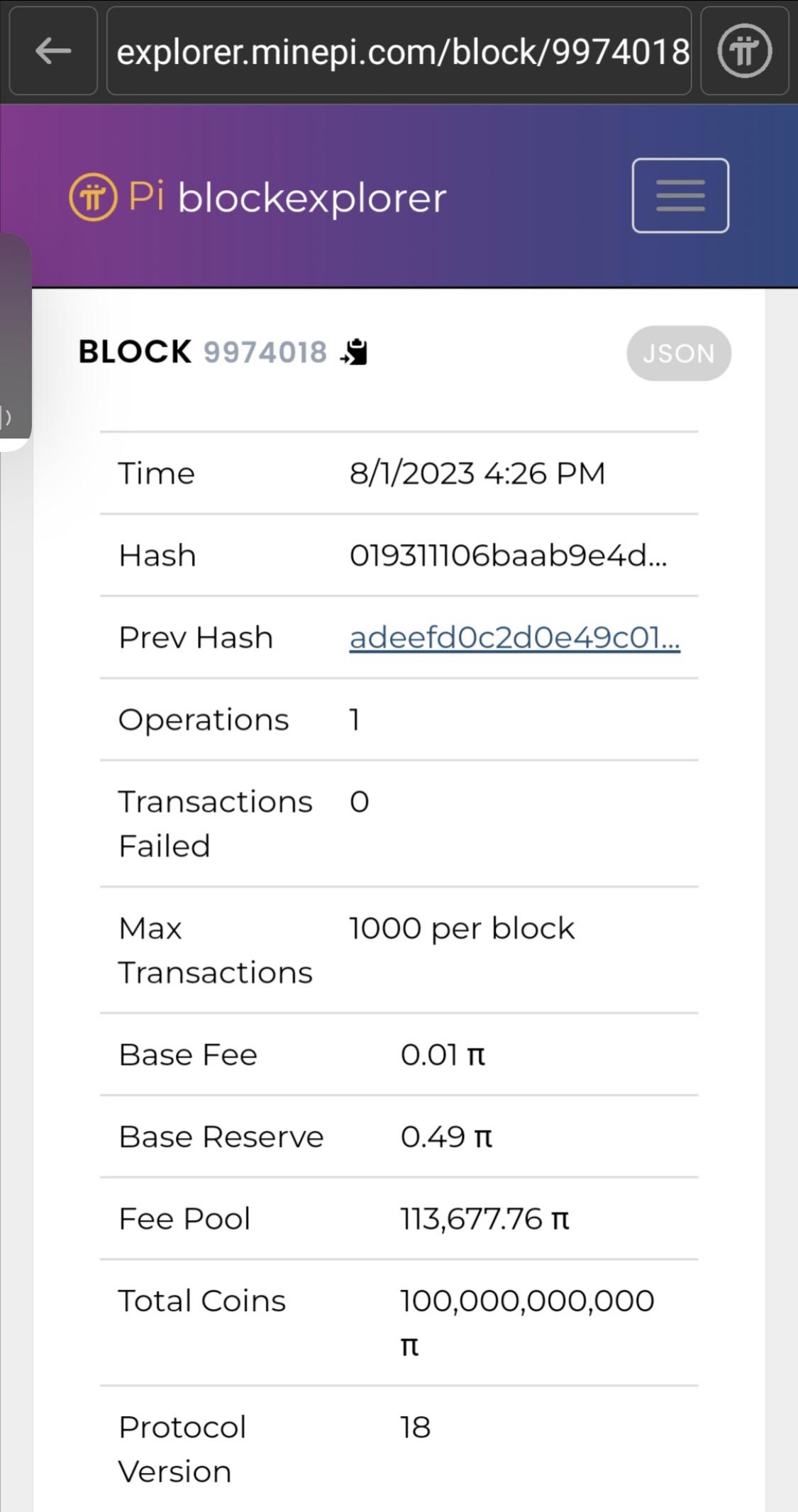Tap the Operations count value
The image size is (798, 1512).
click(x=355, y=720)
